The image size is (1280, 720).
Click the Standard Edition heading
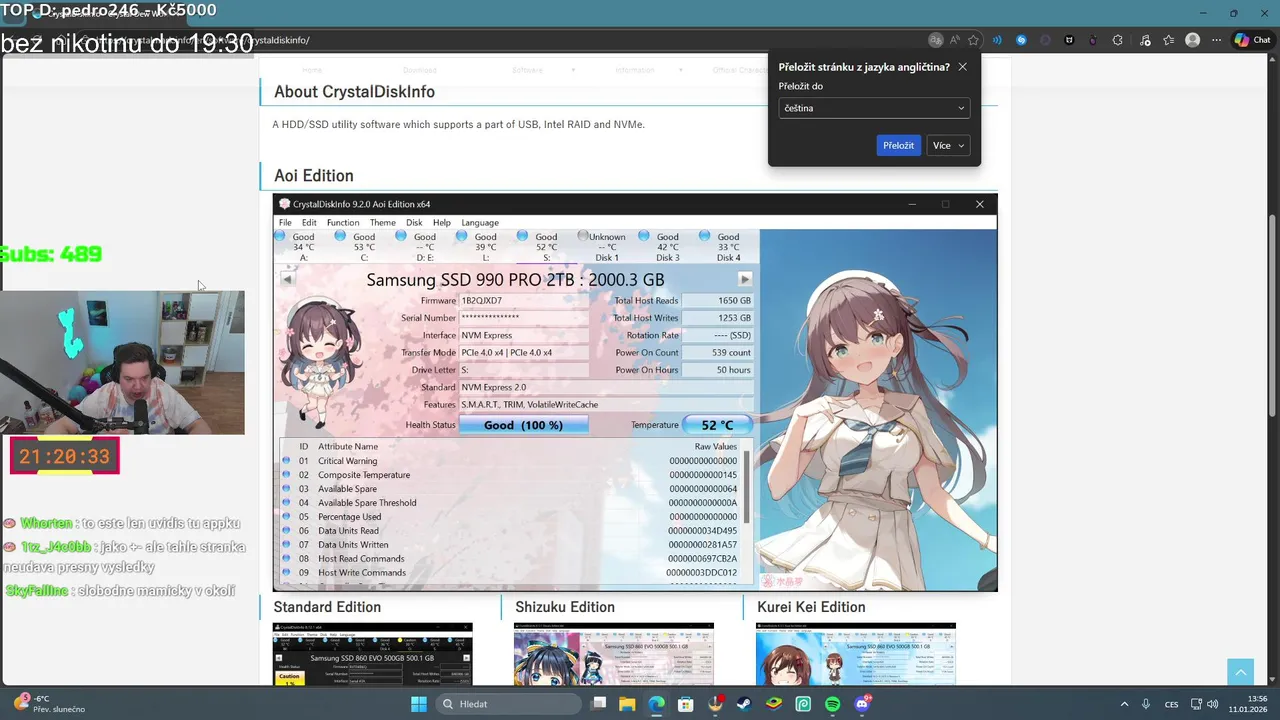coord(327,607)
